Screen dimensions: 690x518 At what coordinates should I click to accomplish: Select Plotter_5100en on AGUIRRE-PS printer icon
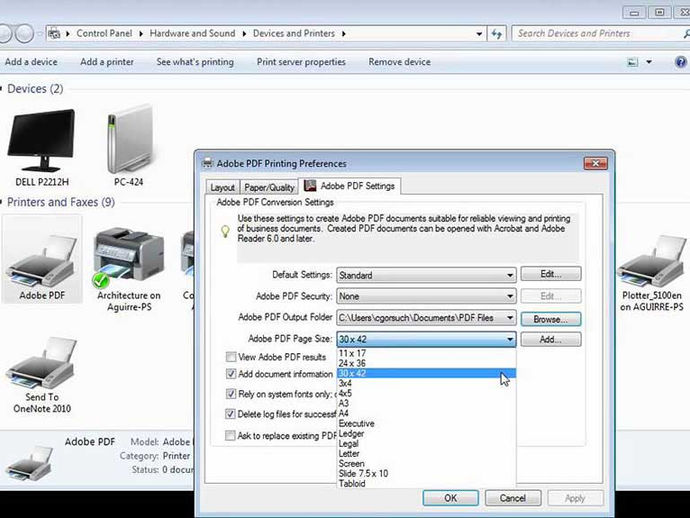[651, 261]
